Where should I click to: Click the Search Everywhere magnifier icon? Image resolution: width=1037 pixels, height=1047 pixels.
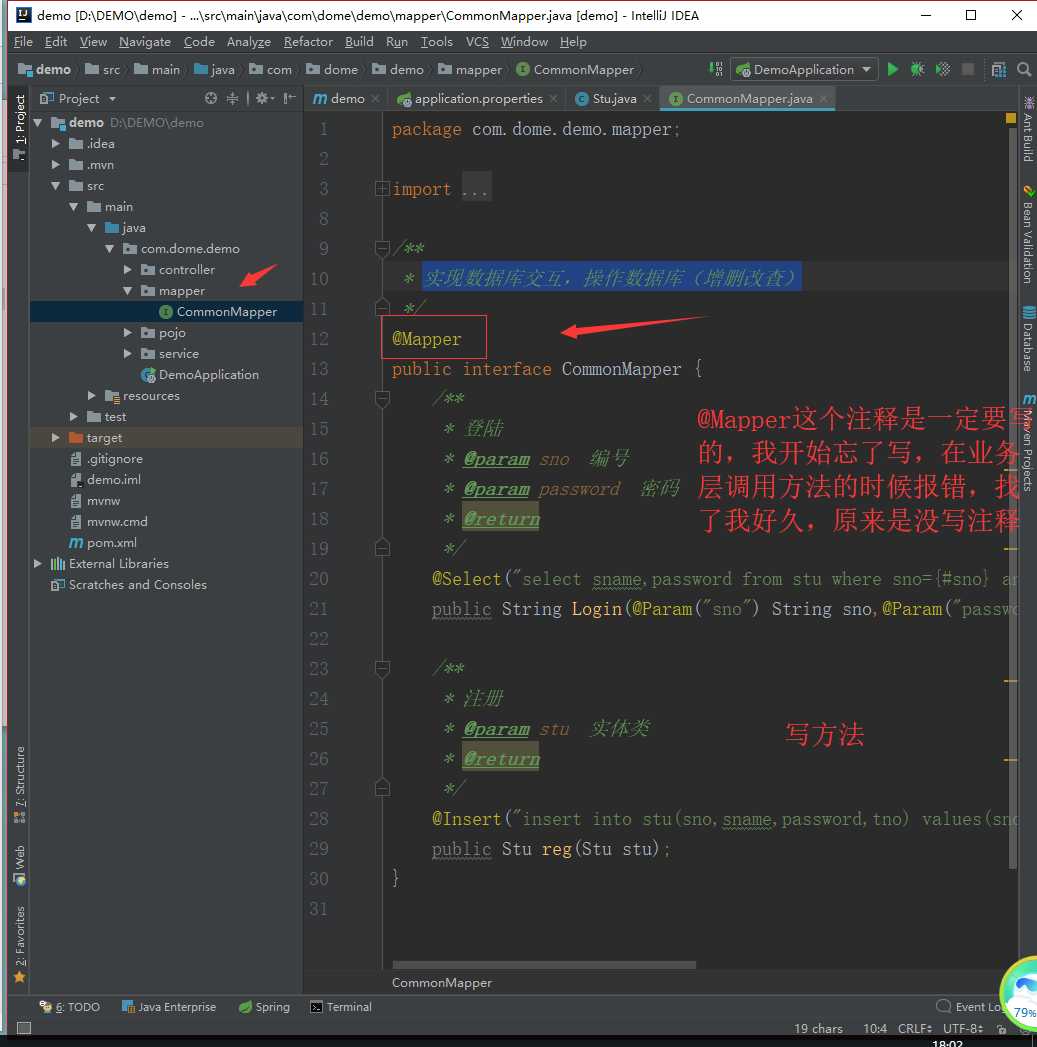pyautogui.click(x=1024, y=69)
